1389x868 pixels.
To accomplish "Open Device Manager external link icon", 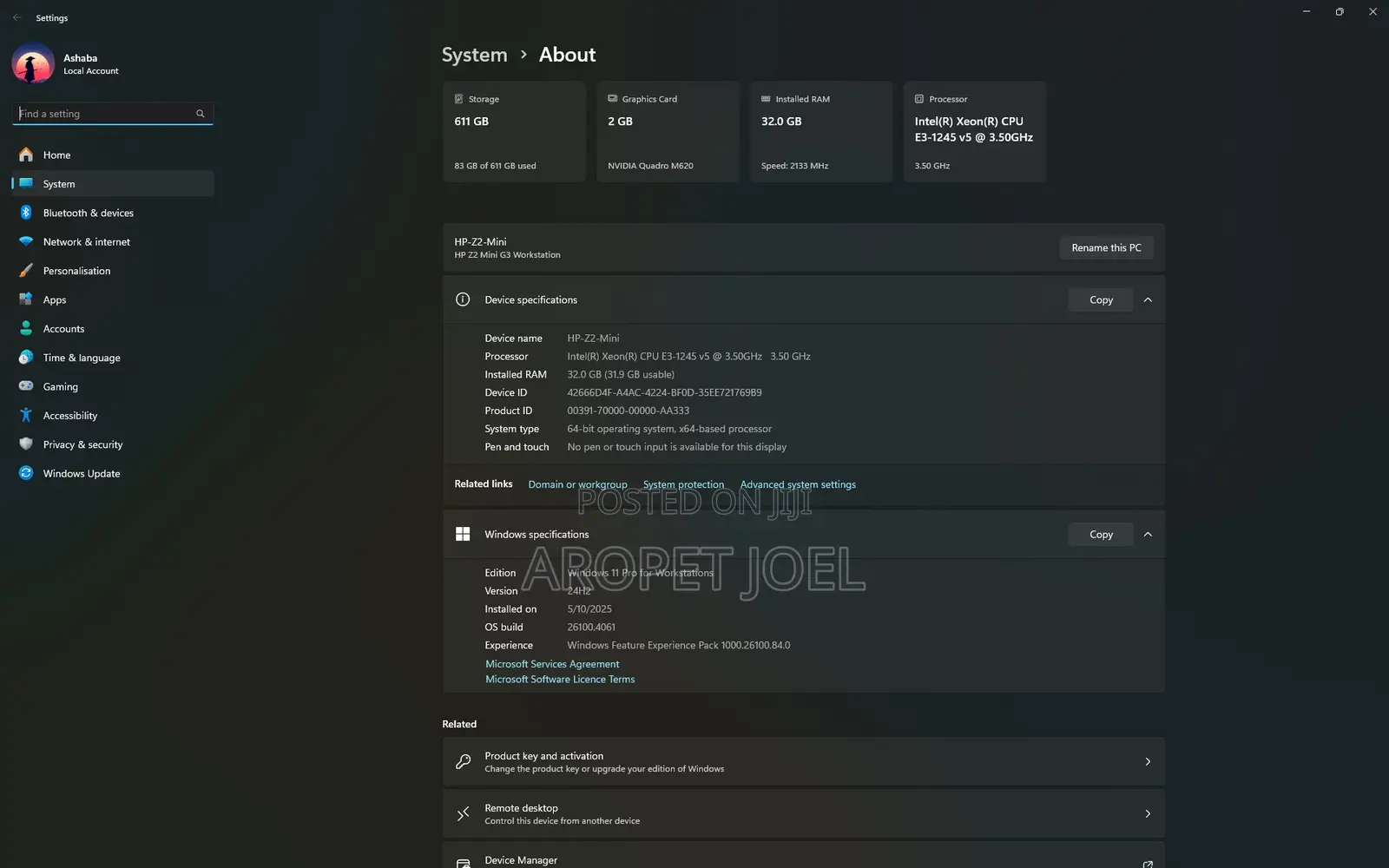I will (1148, 864).
